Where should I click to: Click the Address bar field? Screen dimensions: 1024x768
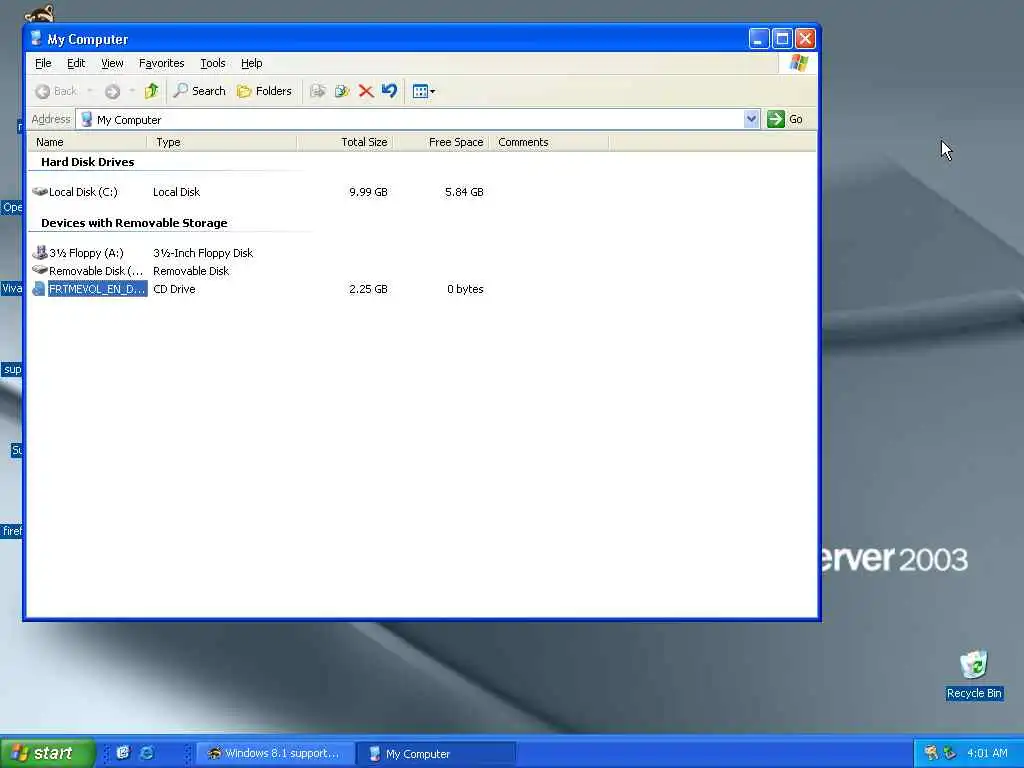click(418, 119)
